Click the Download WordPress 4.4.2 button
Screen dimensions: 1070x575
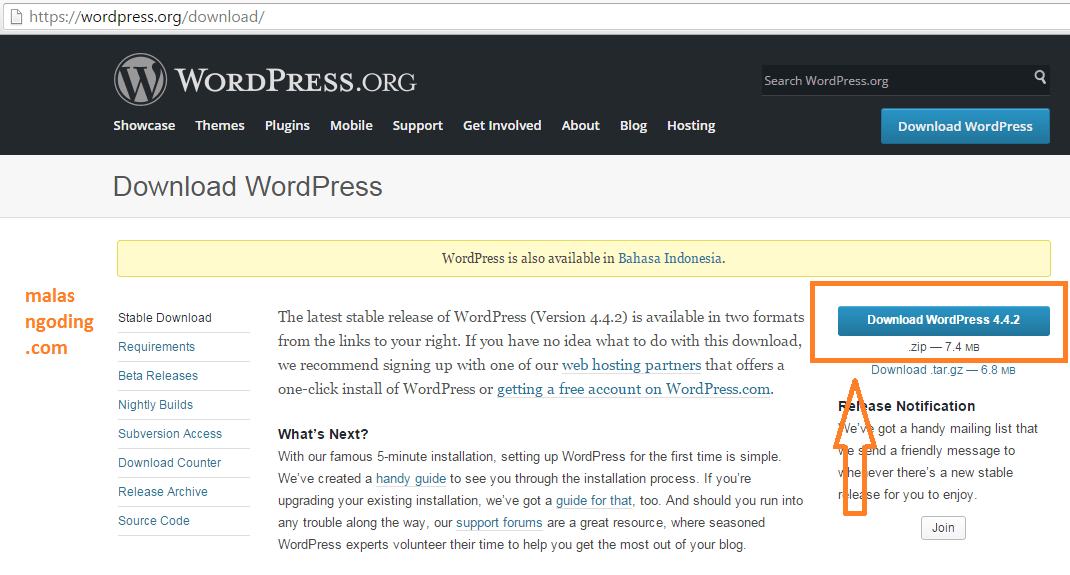943,320
